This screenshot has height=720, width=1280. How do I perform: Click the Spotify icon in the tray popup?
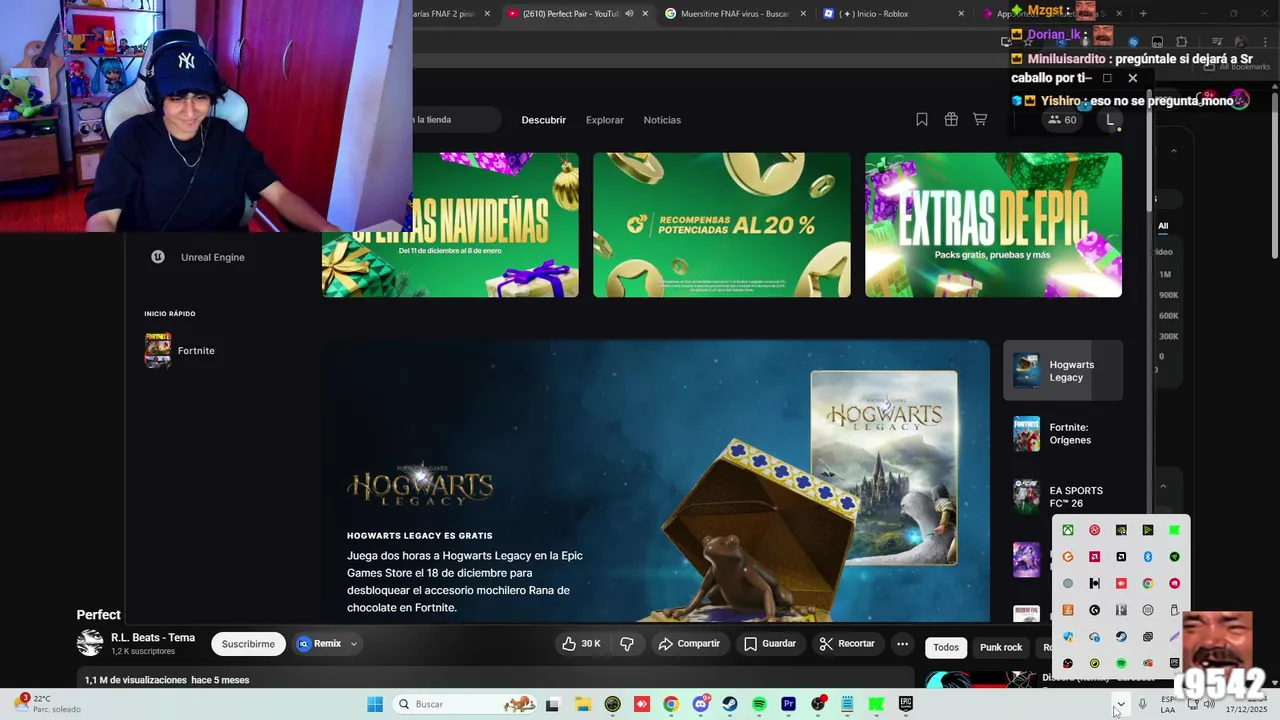1121,663
